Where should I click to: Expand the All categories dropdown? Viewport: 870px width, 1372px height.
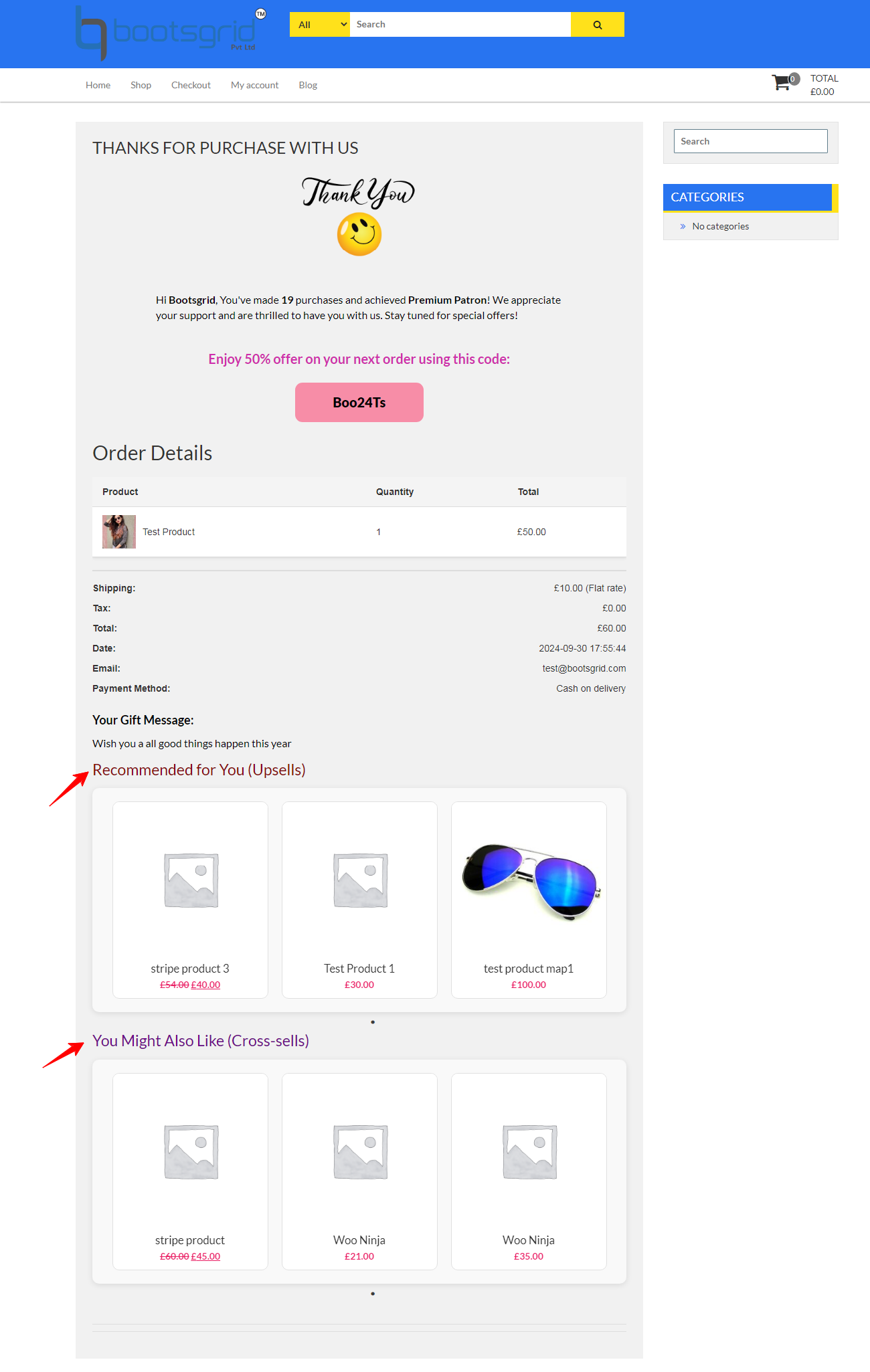[320, 25]
